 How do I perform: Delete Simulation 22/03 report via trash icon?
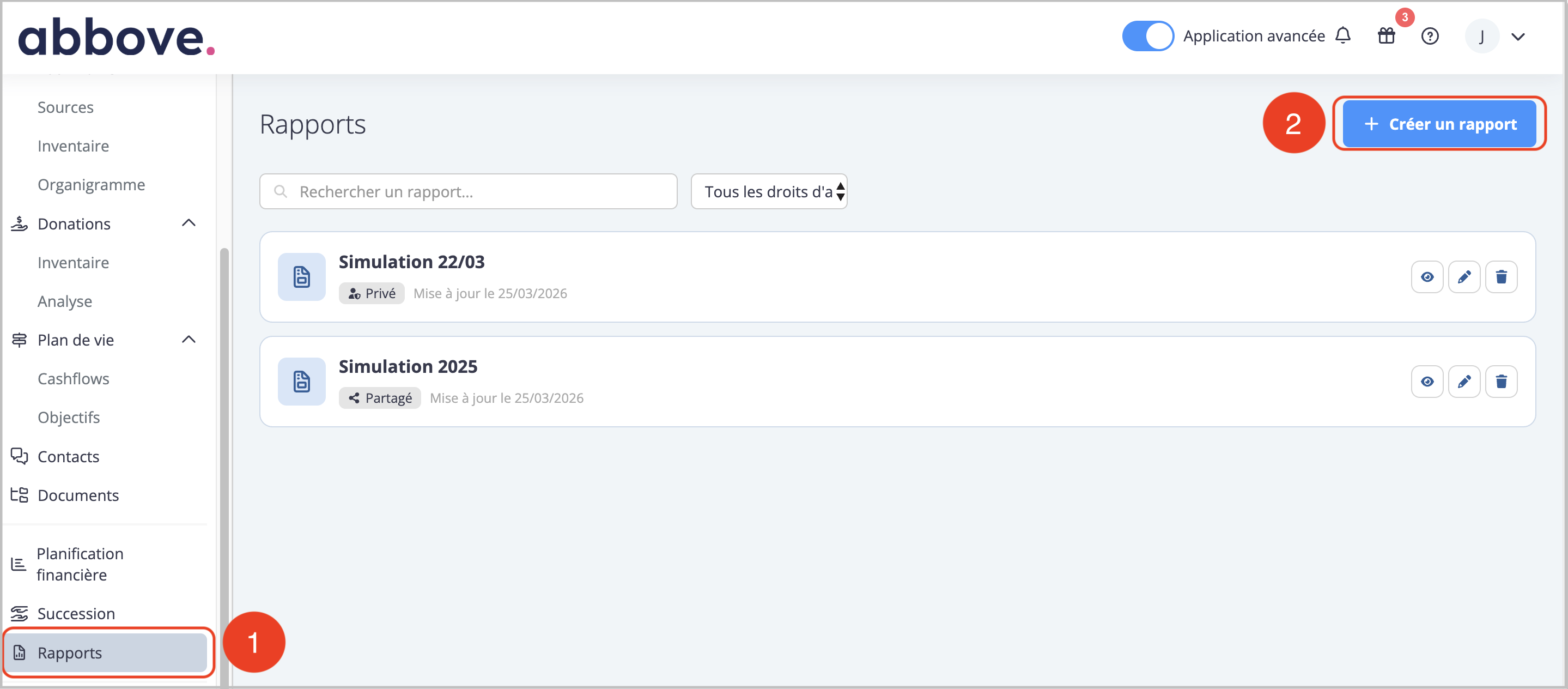click(x=1501, y=277)
